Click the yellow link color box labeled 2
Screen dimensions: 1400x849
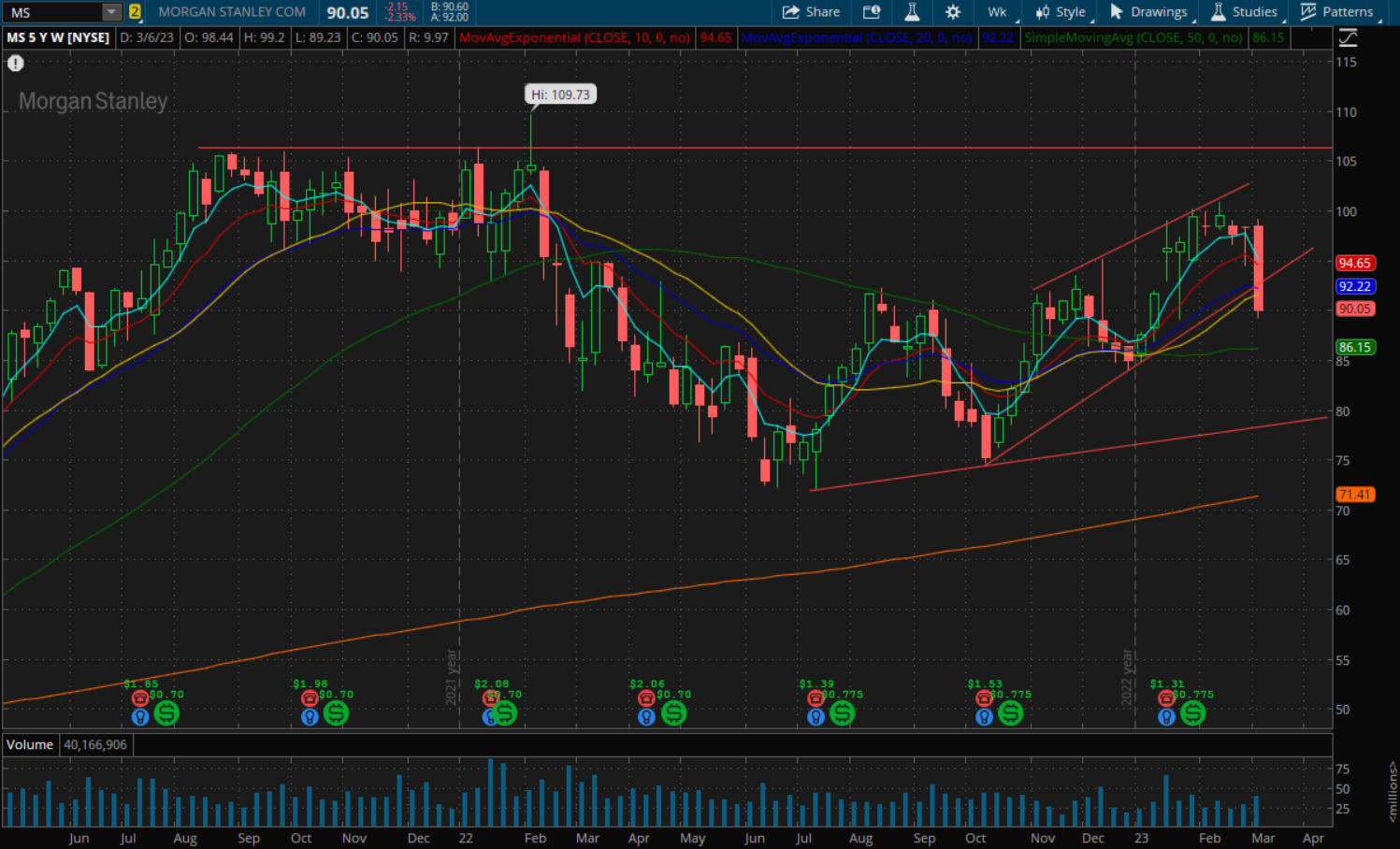point(135,12)
